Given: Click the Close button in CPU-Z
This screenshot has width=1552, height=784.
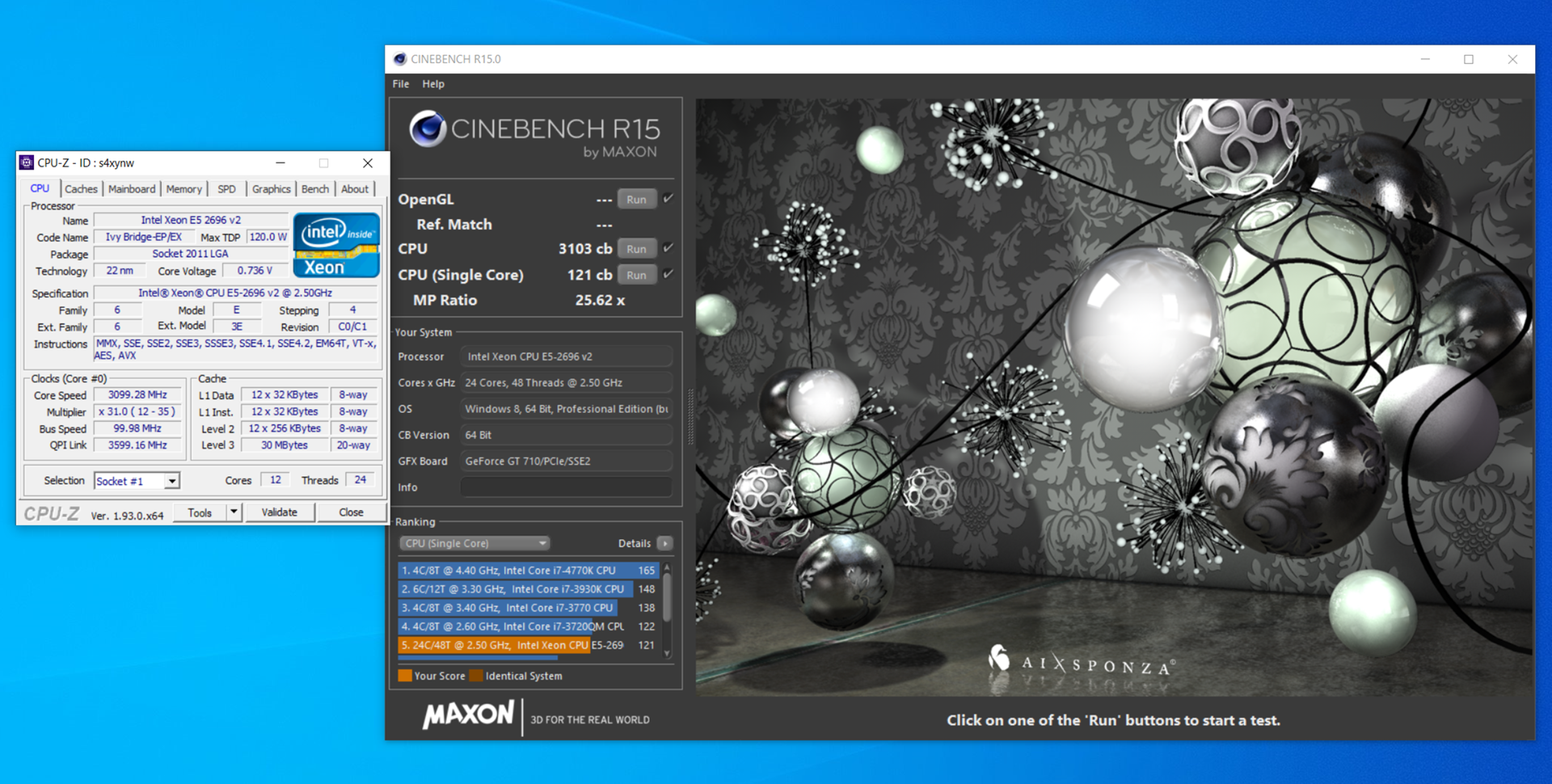Looking at the screenshot, I should (x=351, y=512).
